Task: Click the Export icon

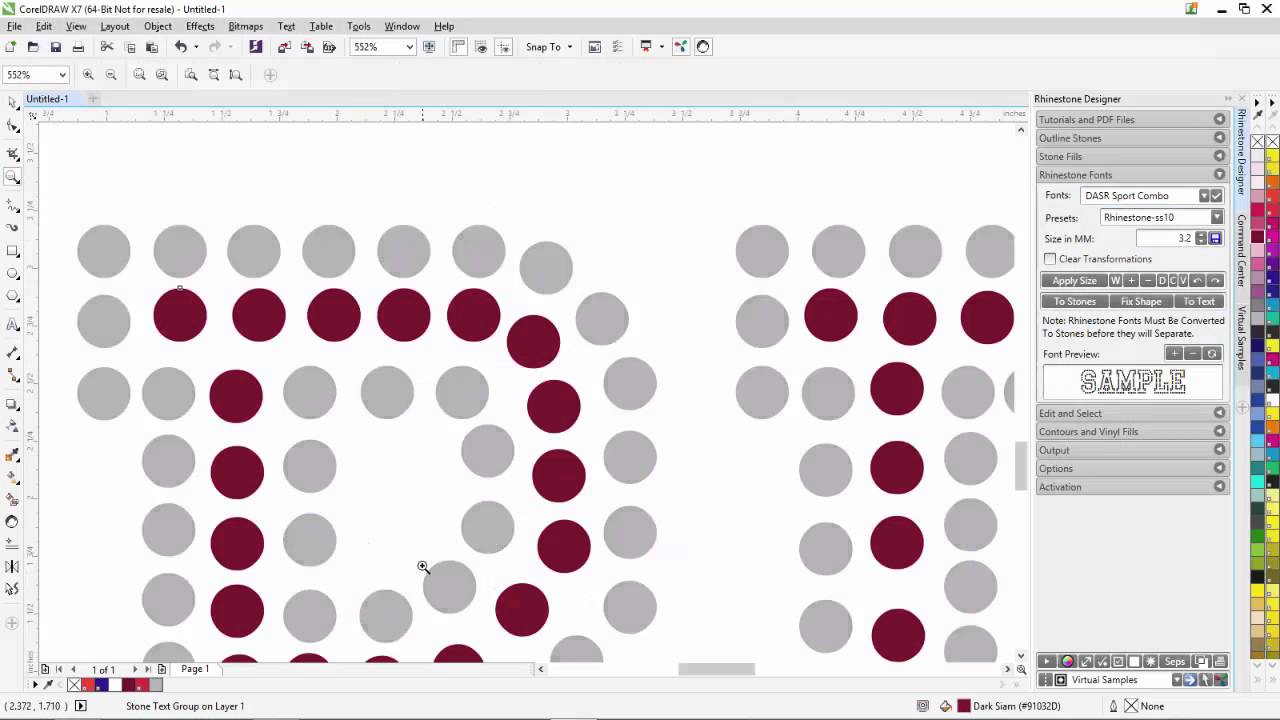Action: [307, 47]
